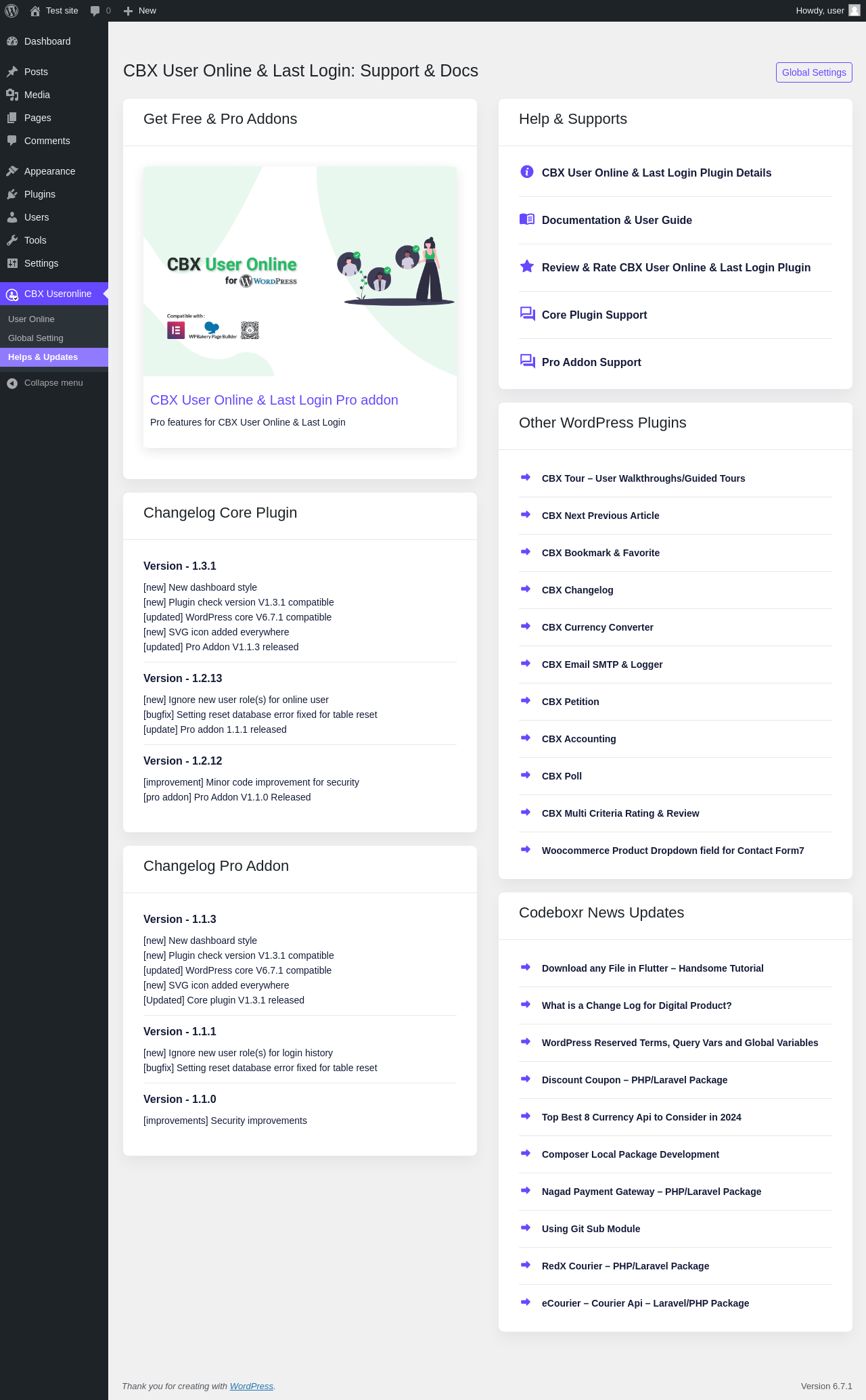866x1400 pixels.
Task: Click the Plugins plug icon
Action: tap(12, 194)
